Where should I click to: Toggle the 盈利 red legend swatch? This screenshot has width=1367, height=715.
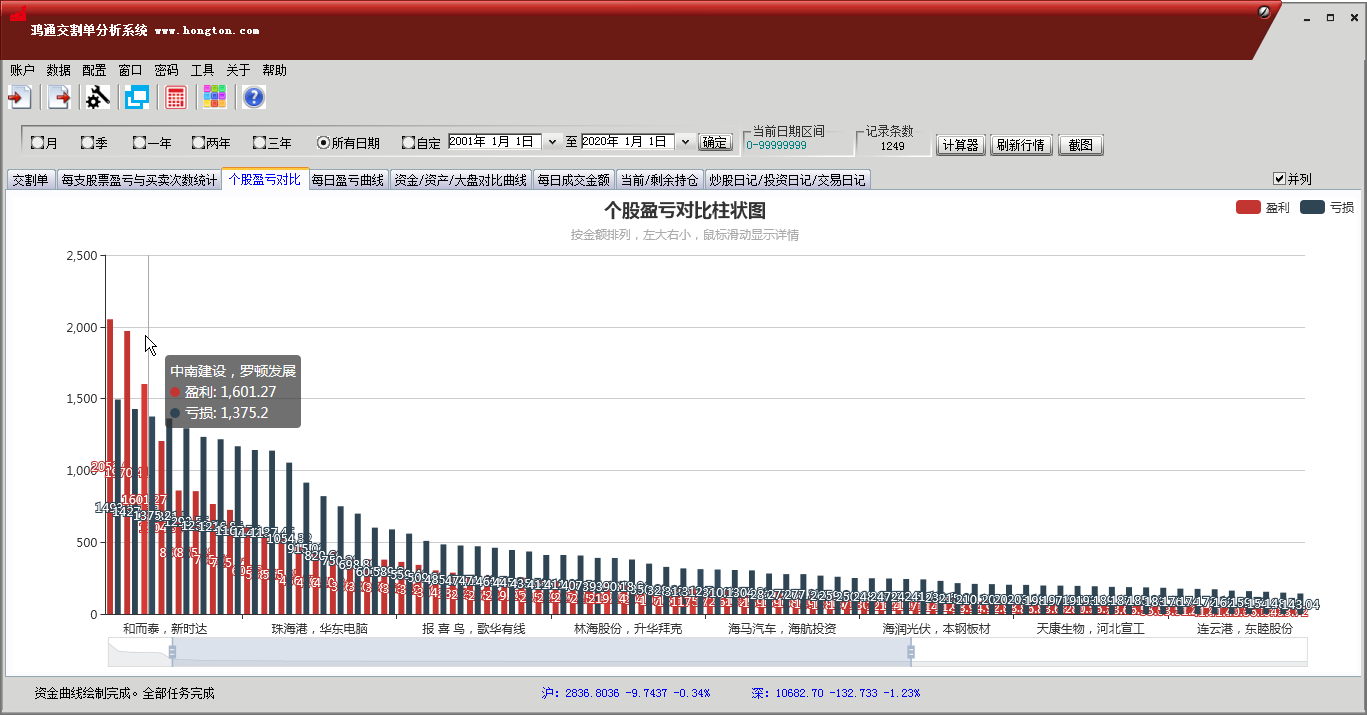click(1248, 207)
